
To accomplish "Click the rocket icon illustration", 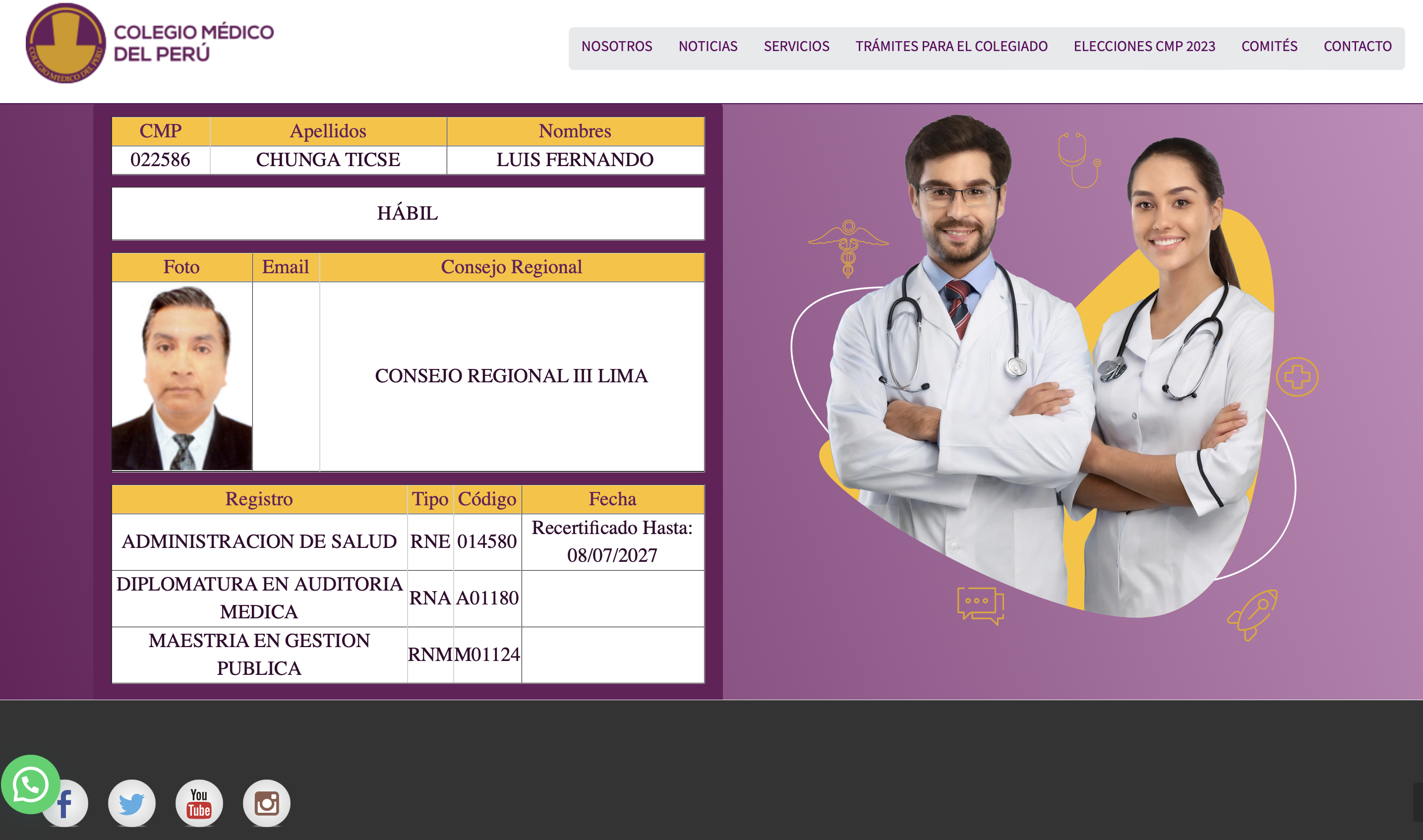I will (1253, 614).
